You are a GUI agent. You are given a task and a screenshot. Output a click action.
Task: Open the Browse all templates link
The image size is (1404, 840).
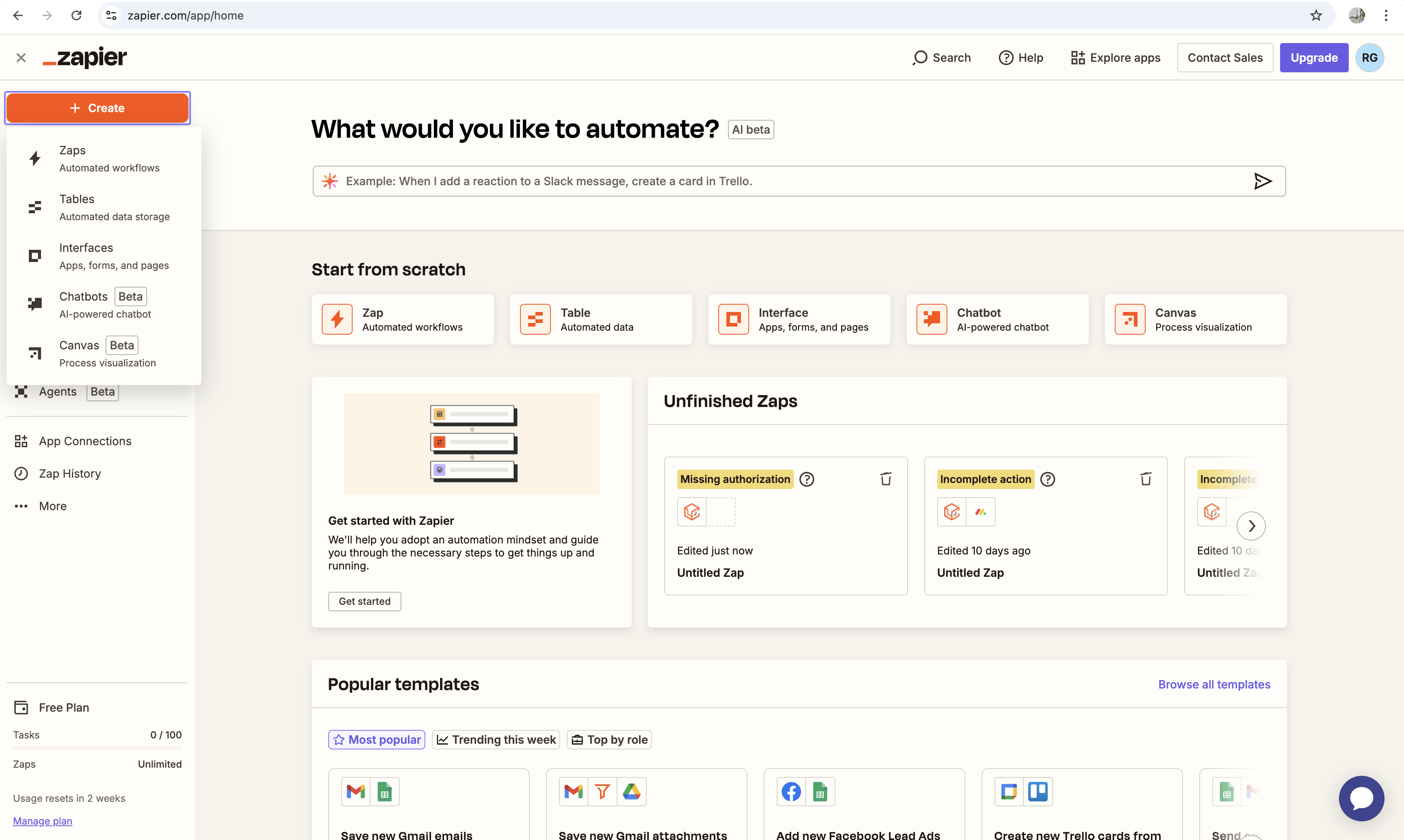point(1214,684)
